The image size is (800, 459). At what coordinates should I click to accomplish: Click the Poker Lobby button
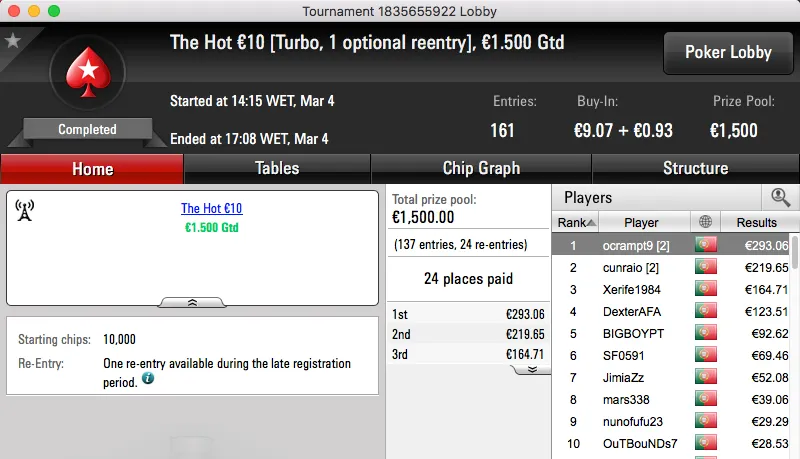727,53
